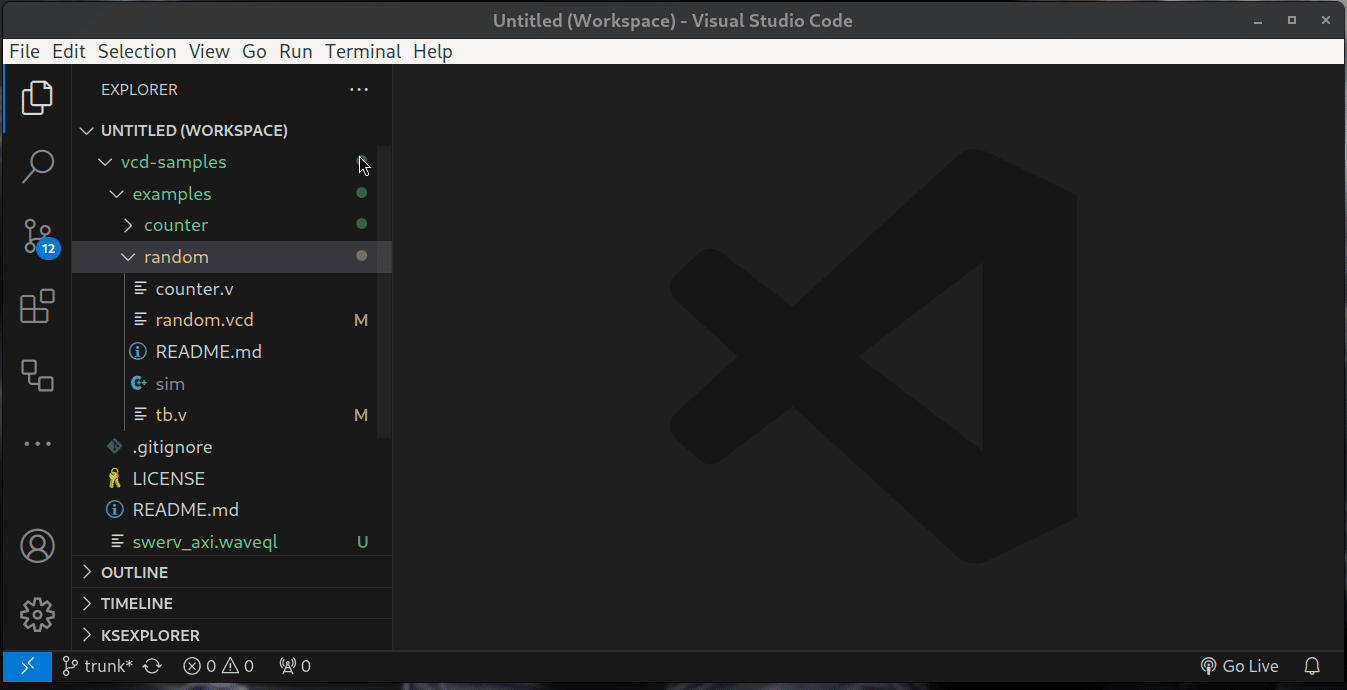Click the info icon of README.md below LICENSE
This screenshot has width=1347, height=690.
[115, 510]
